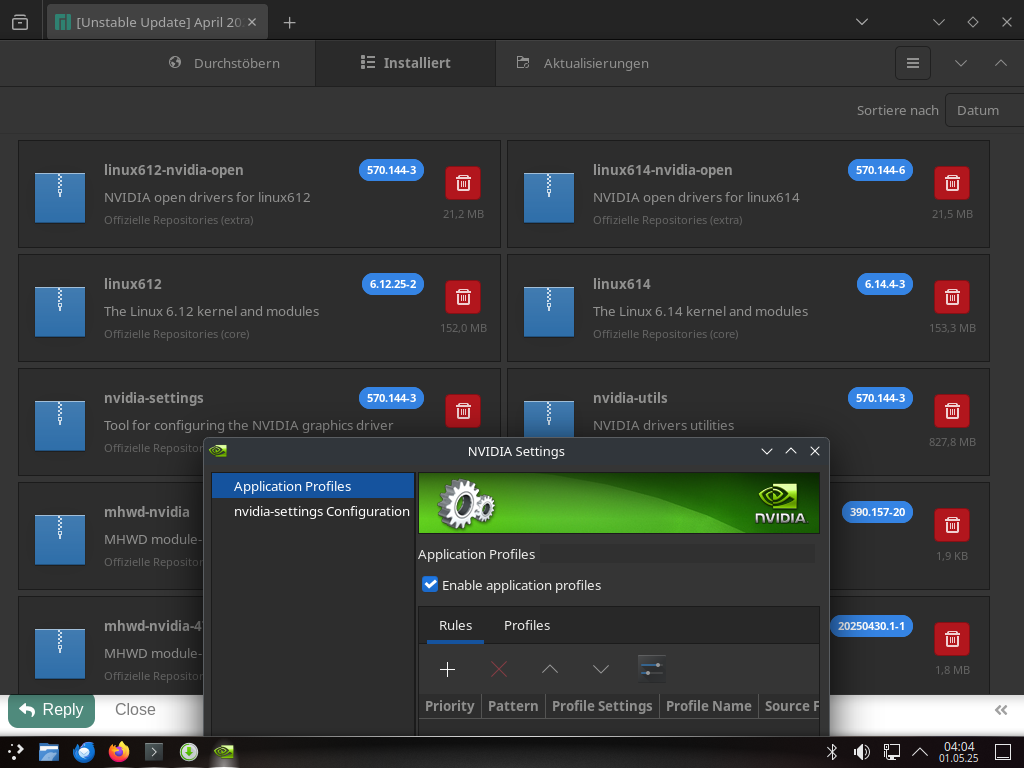Select nvidia-settings Configuration in the sidebar
This screenshot has width=1024, height=768.
point(313,511)
